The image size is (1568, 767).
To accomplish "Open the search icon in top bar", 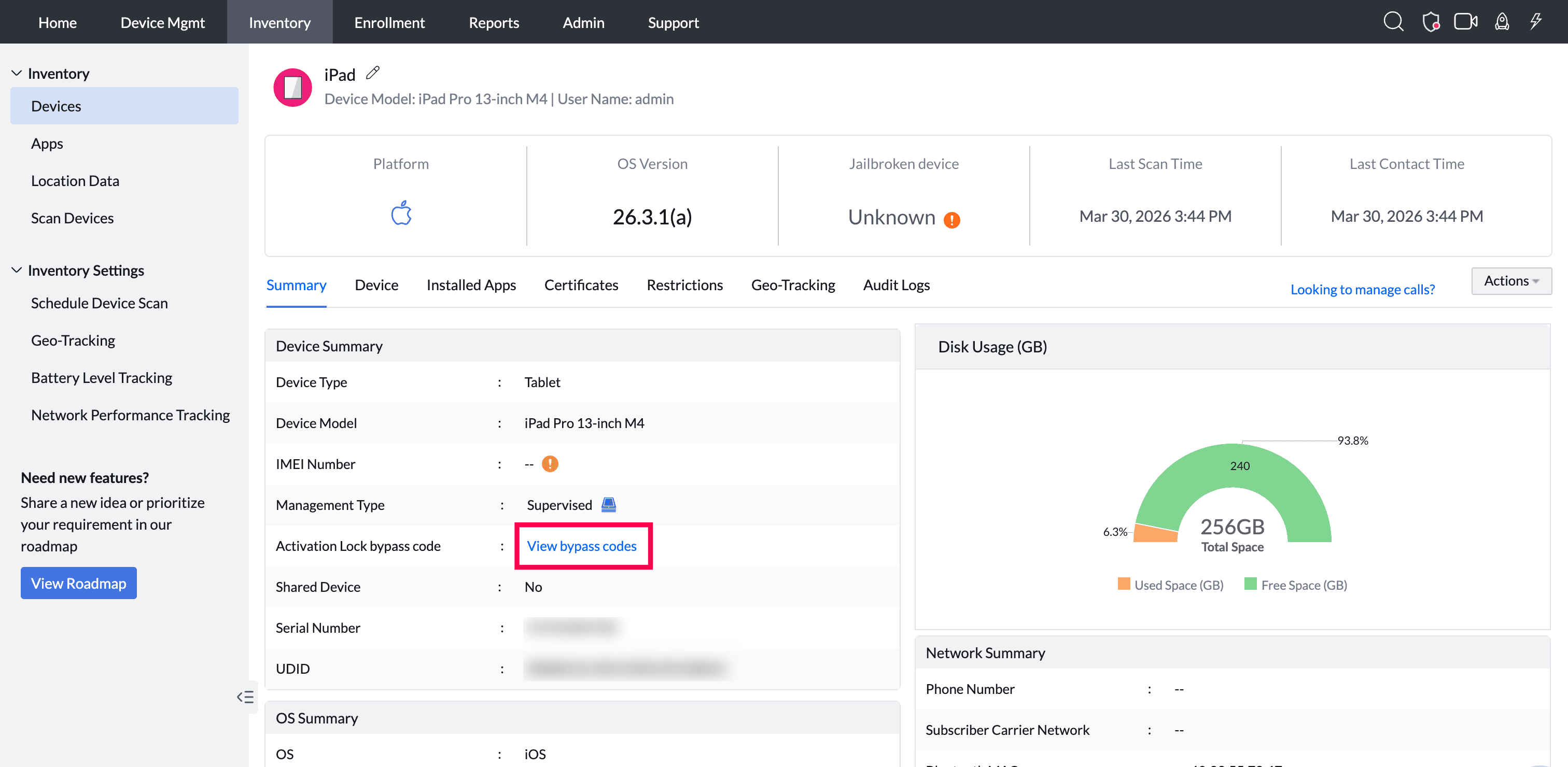I will coord(1393,22).
